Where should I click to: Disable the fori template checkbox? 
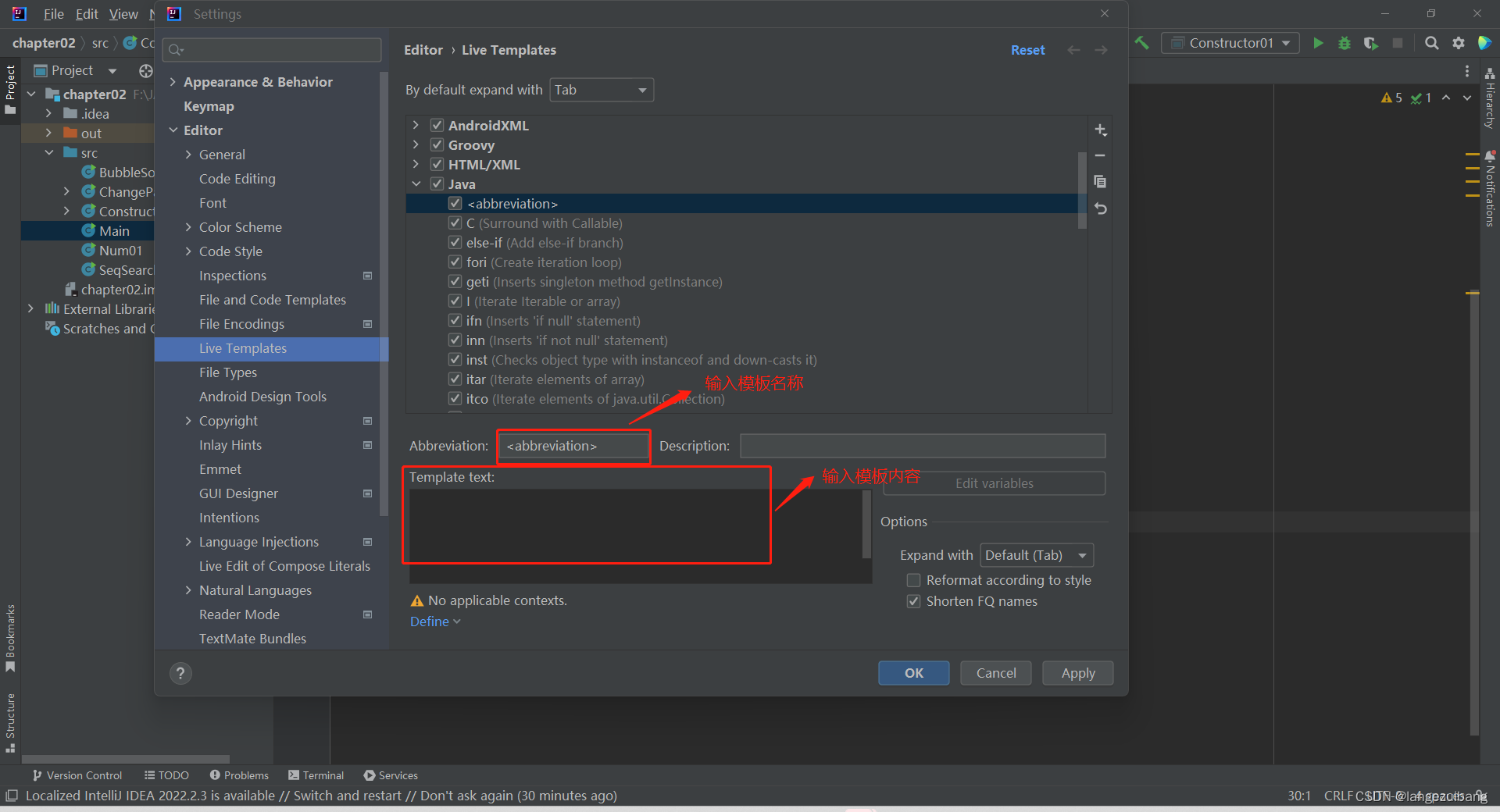pos(455,262)
